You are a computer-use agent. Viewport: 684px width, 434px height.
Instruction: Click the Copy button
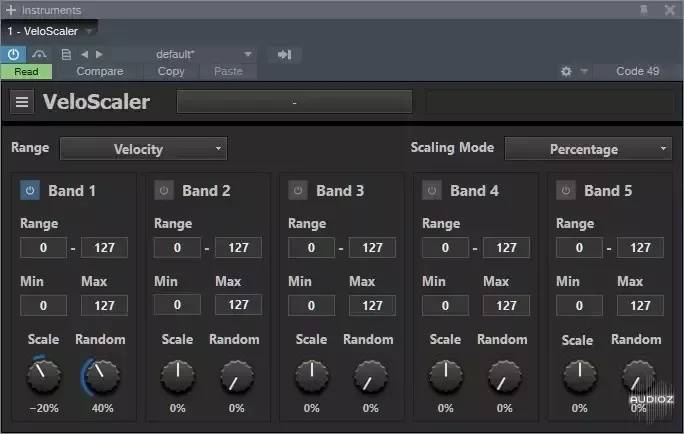171,71
